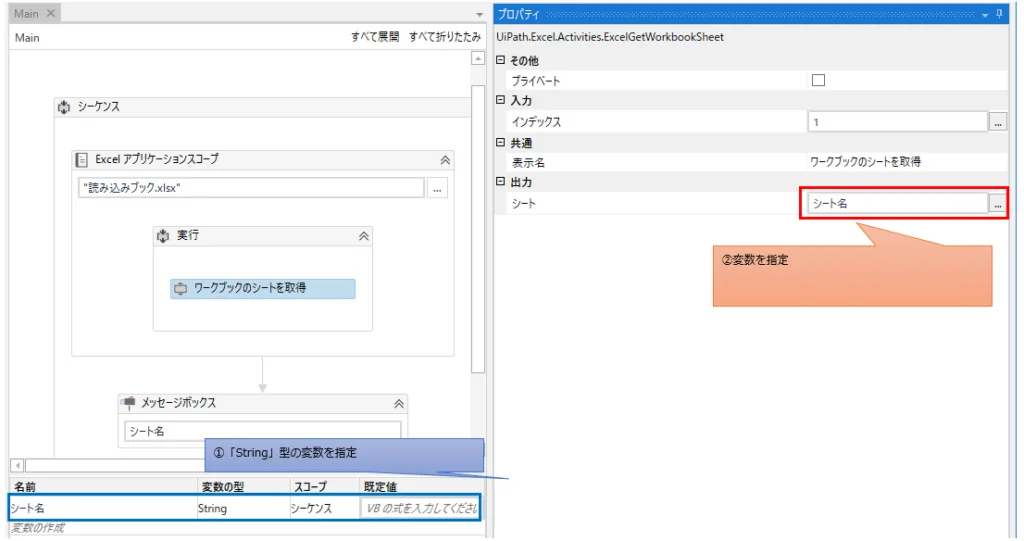
Task: Collapse the 入力 property group
Action: 501,100
